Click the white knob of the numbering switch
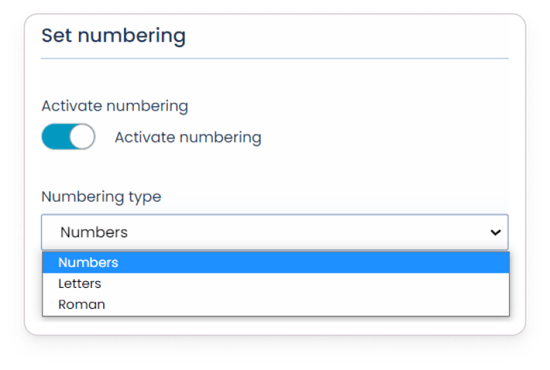Screen dimensions: 550x370 point(82,136)
